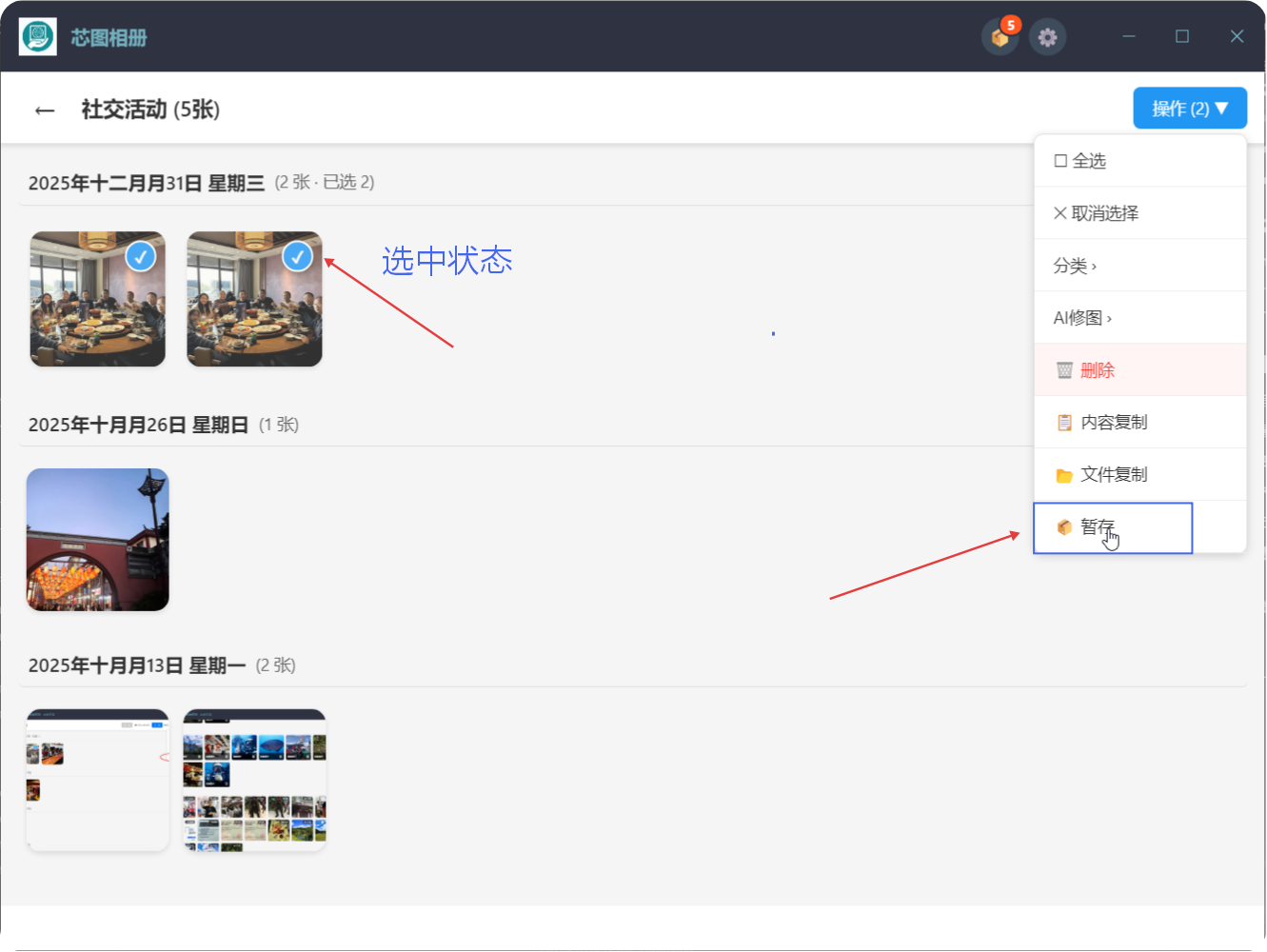Expand the AI修图 submenu
1267x952 pixels.
1082,317
